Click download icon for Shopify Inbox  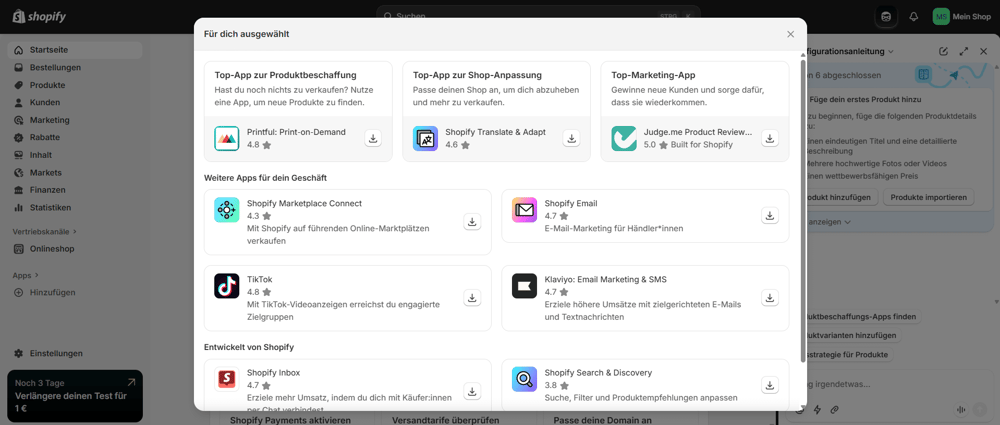point(472,391)
